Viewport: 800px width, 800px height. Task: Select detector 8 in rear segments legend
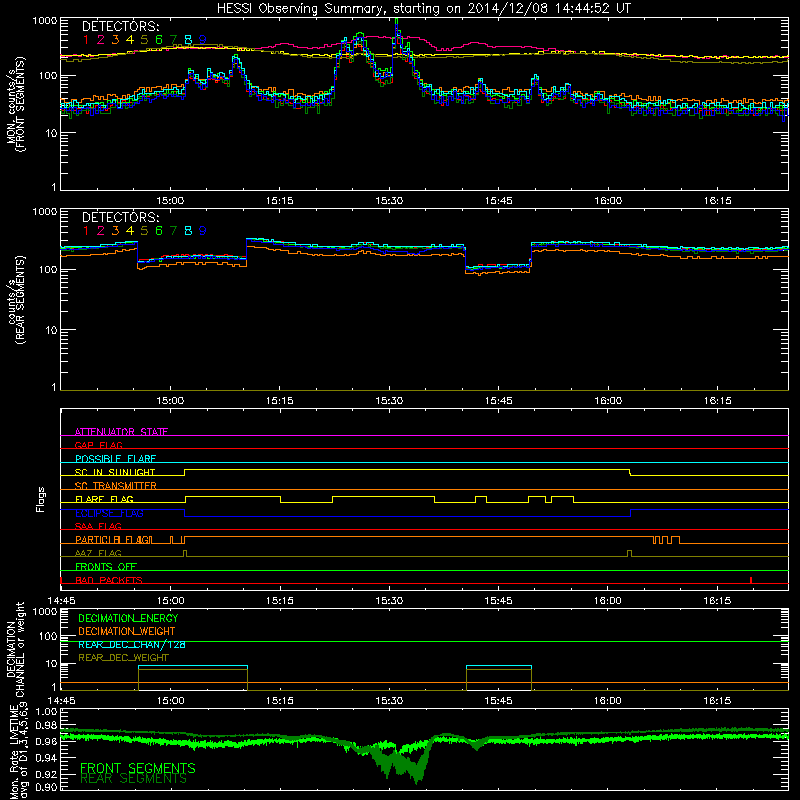(x=188, y=231)
